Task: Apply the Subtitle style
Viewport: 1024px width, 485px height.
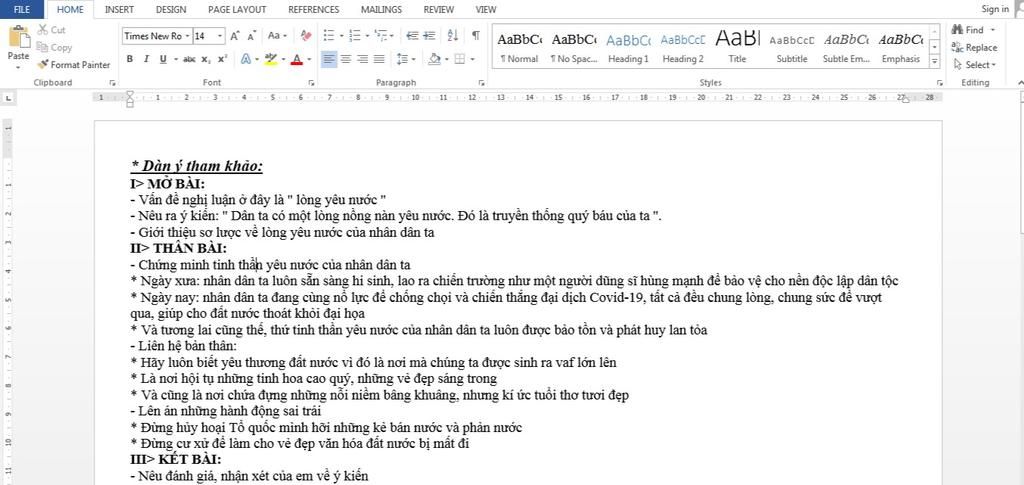Action: click(x=792, y=48)
